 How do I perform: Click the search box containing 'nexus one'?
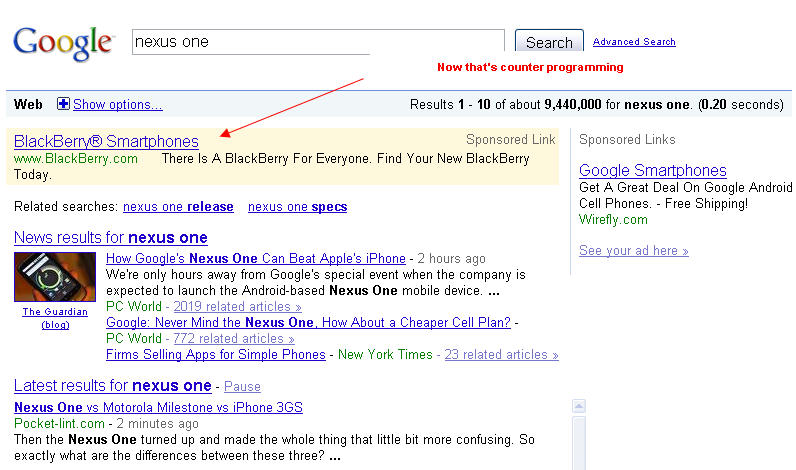click(x=318, y=42)
